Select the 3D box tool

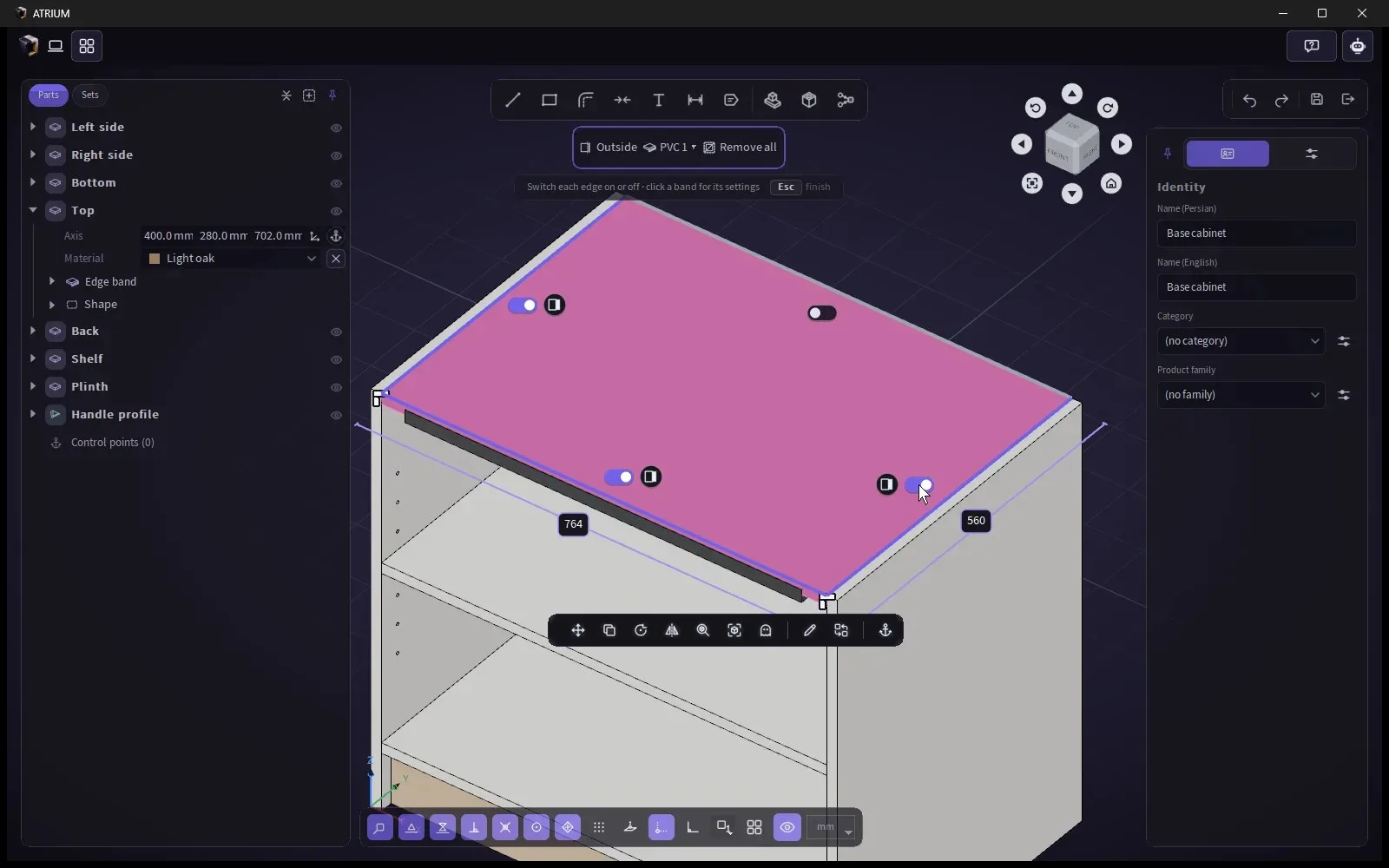click(809, 100)
